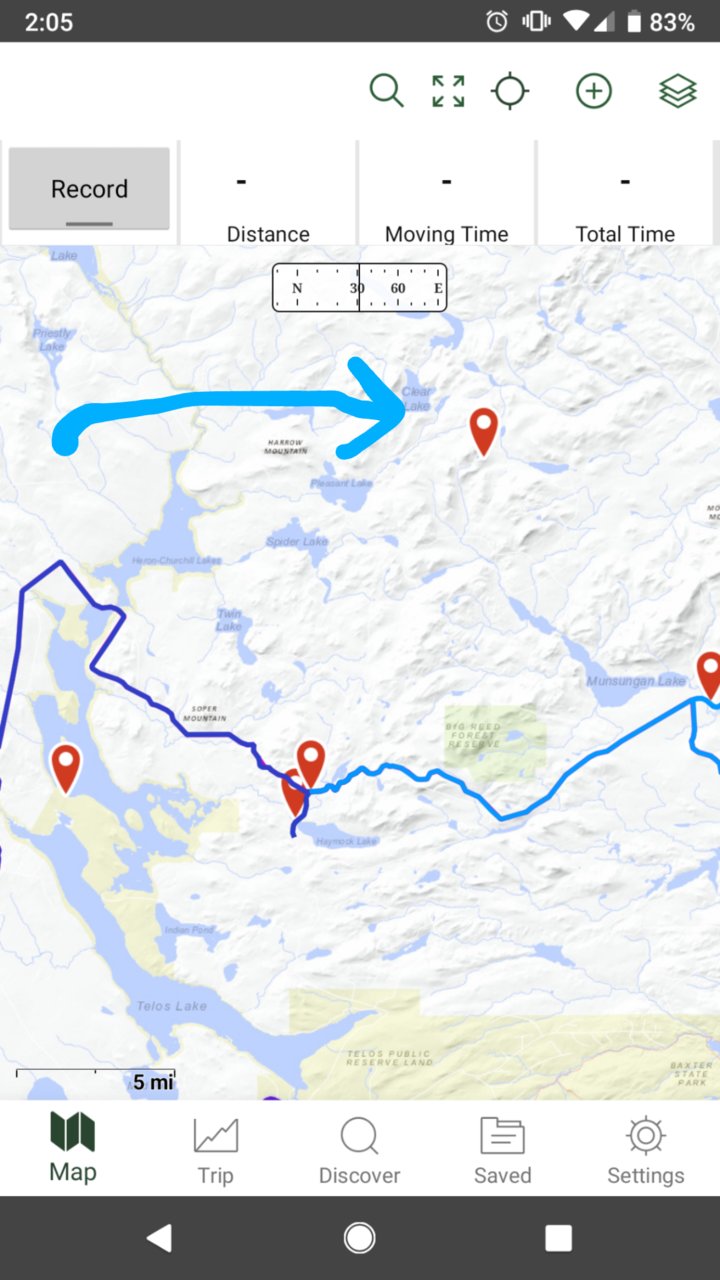Open the map layers stack icon
This screenshot has width=720, height=1280.
(678, 91)
